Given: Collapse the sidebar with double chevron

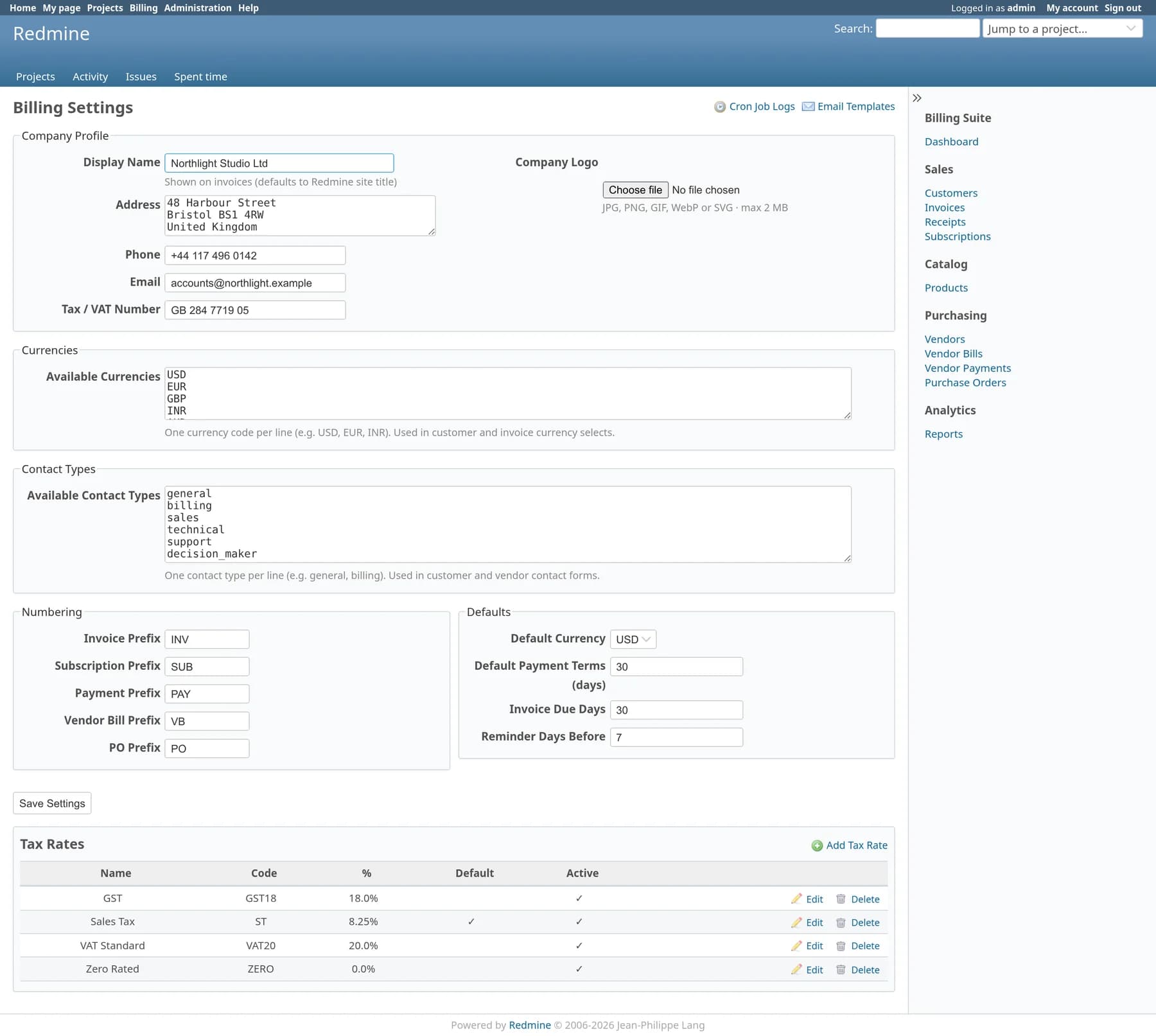Looking at the screenshot, I should 917,98.
